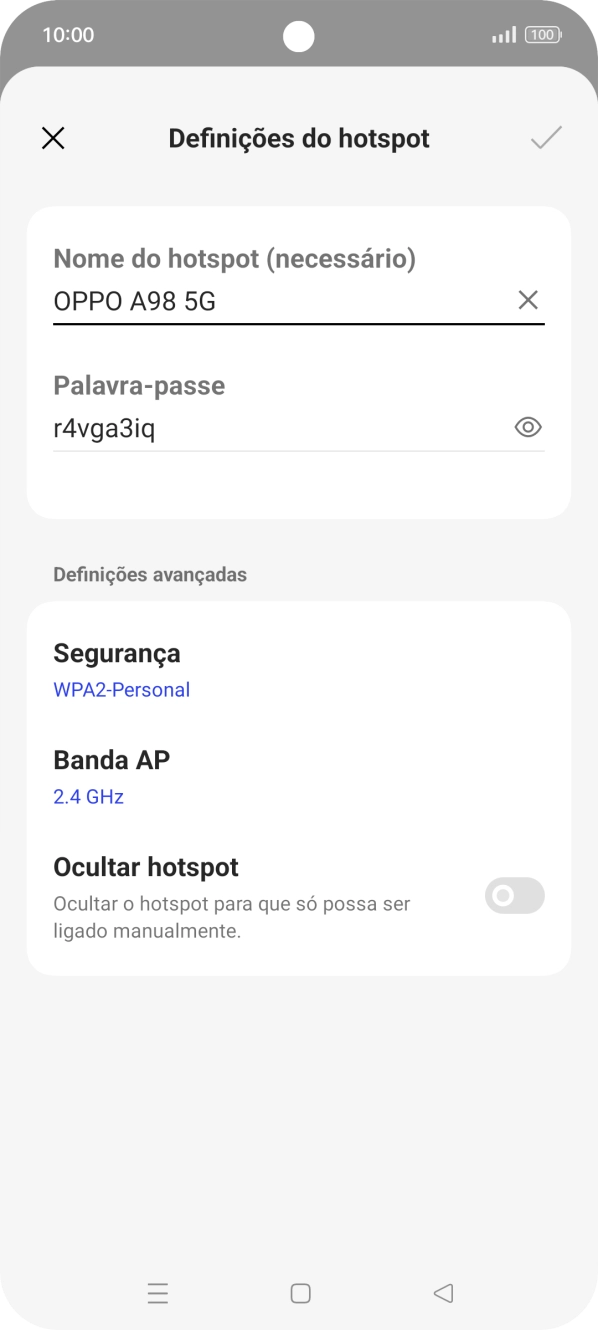The width and height of the screenshot is (598, 1330).
Task: Select the 2.4 GHz band link
Action: (x=88, y=796)
